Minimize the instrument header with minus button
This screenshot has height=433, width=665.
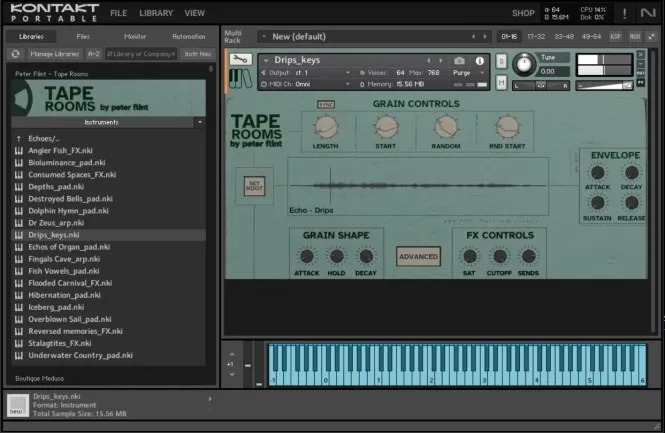pos(640,64)
